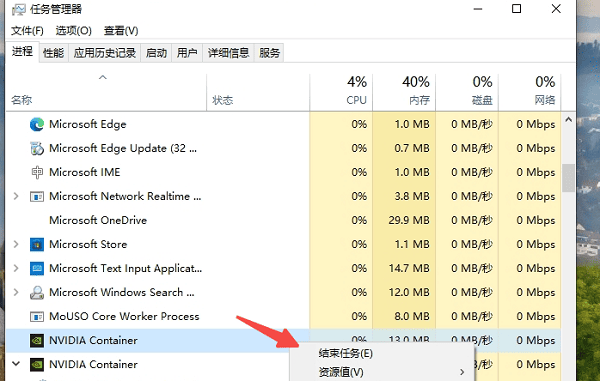Click the Microsoft Edge Update icon
600x381 pixels.
coord(37,148)
